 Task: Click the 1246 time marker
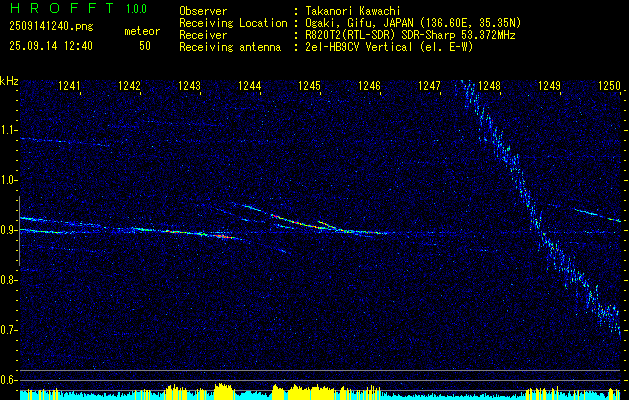click(x=369, y=85)
